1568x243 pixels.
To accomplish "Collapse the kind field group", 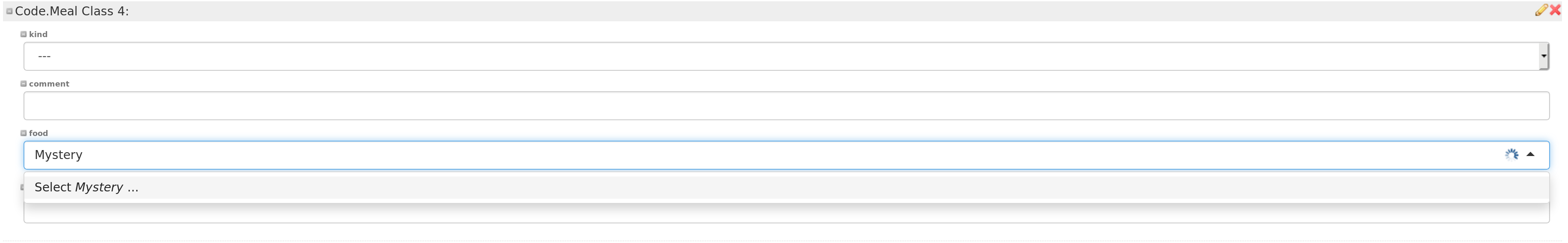I will click(x=24, y=35).
